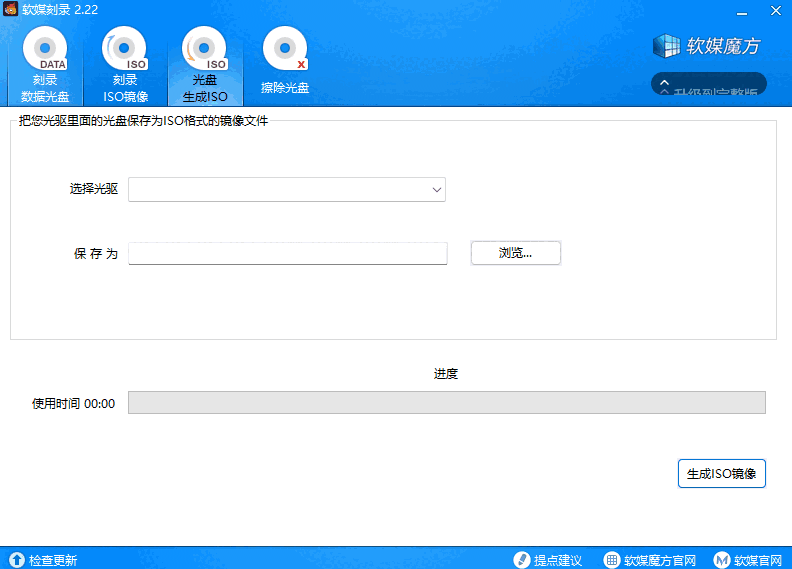
Task: Click the 提点建议 pencil icon
Action: (x=521, y=559)
